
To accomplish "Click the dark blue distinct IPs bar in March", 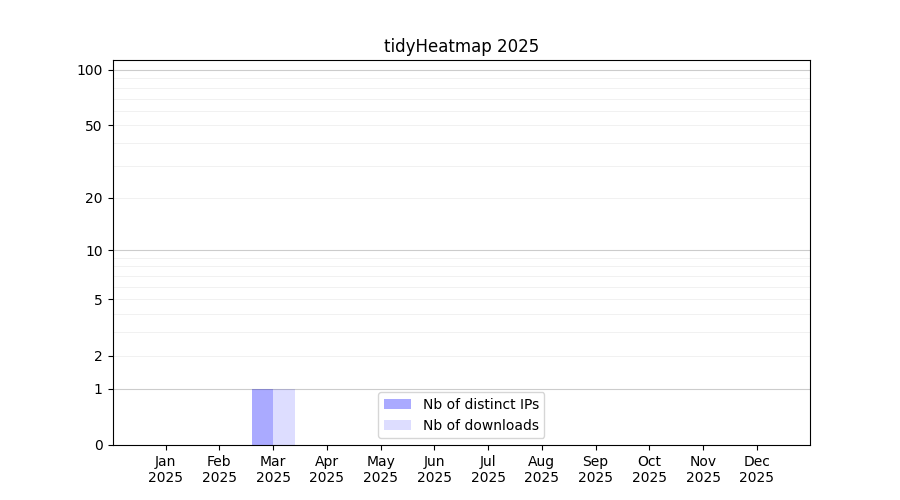I will (x=262, y=417).
